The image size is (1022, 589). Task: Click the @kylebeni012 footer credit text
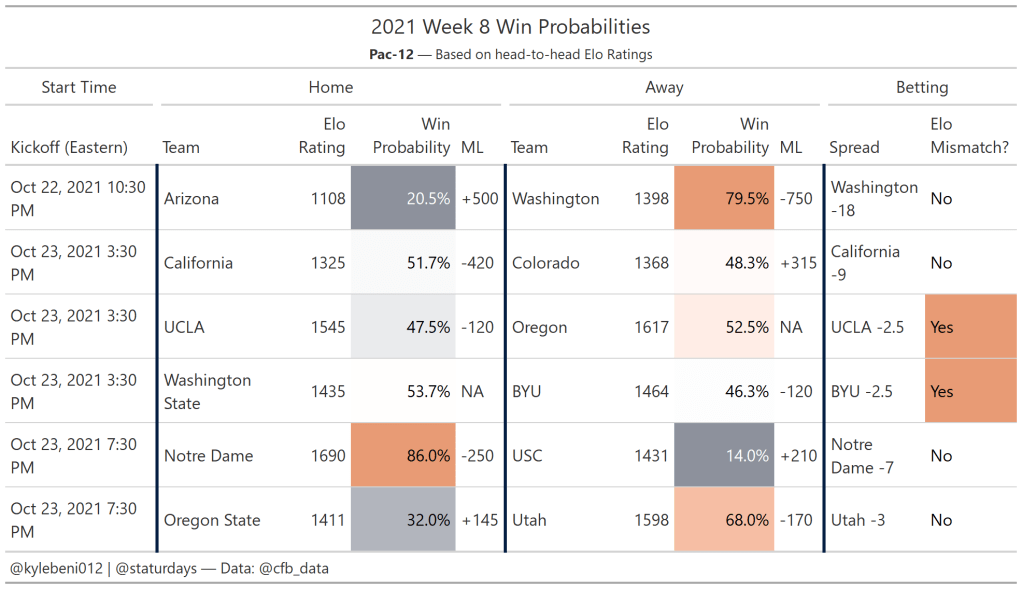[59, 568]
